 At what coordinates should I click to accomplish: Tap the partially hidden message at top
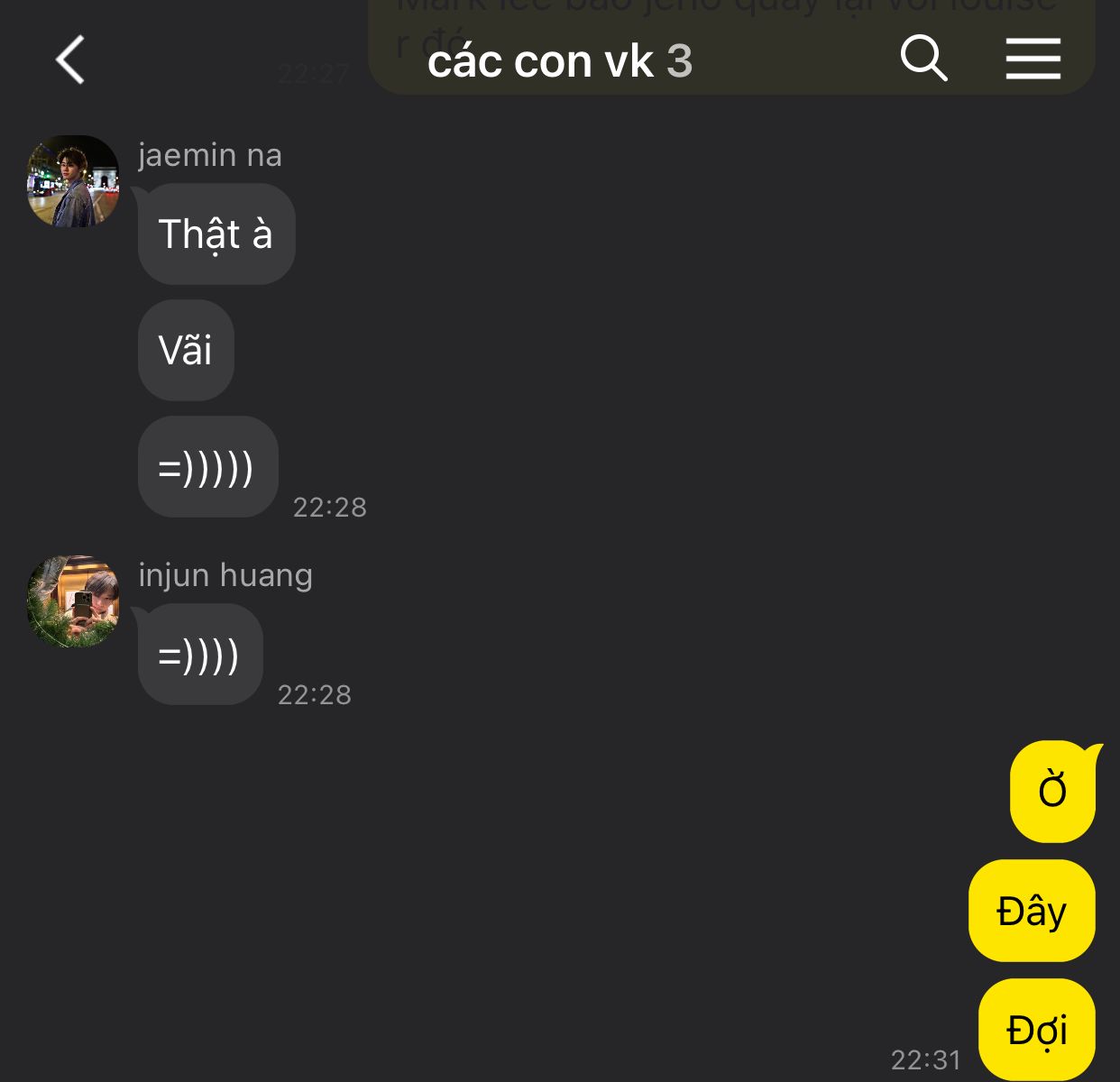pos(731,45)
